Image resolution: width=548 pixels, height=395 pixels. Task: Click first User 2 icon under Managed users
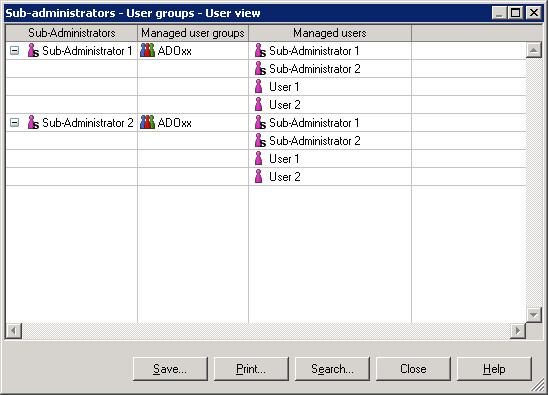point(259,105)
